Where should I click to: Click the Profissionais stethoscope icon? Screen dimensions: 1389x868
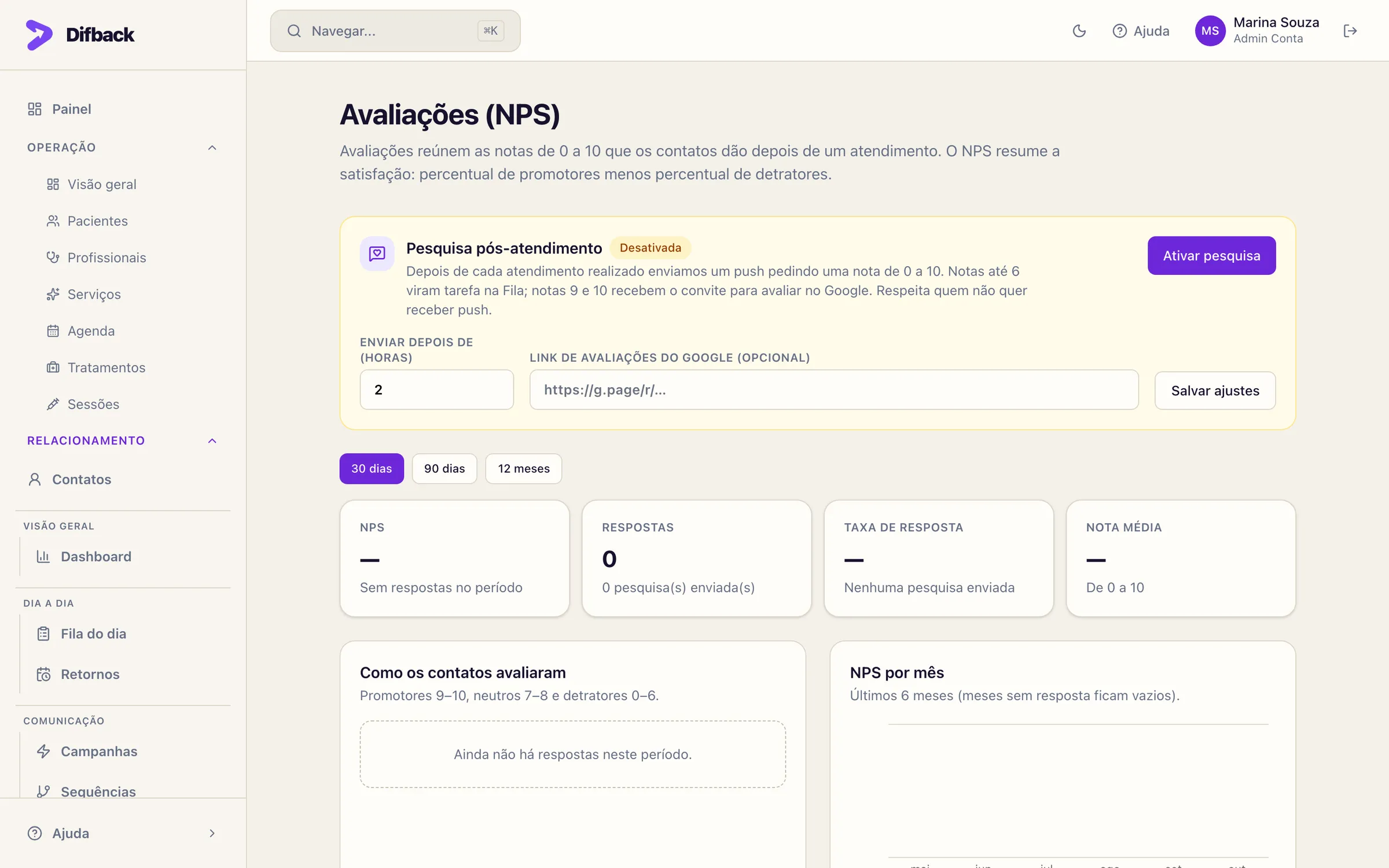click(53, 258)
